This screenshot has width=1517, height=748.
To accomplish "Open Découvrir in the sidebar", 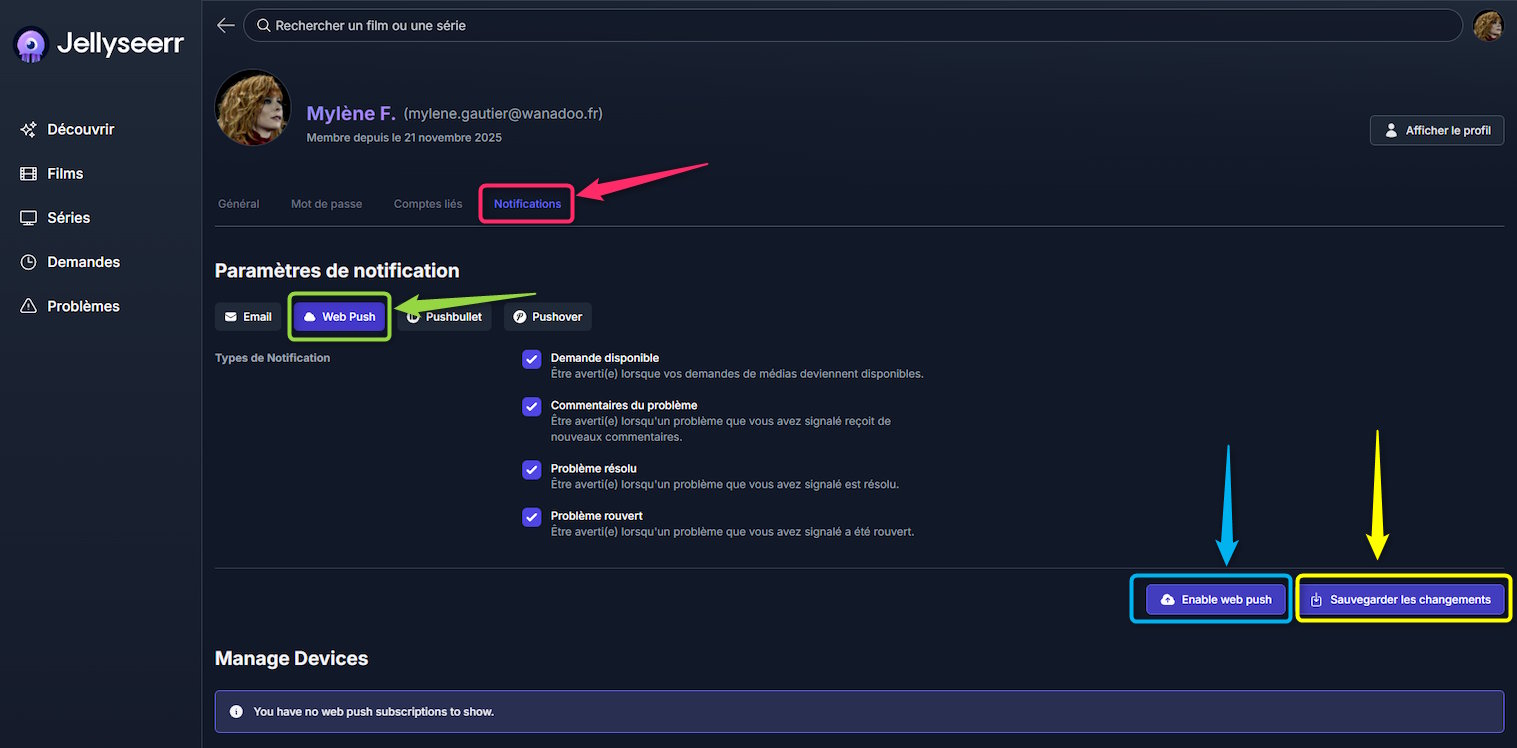I will tap(80, 129).
